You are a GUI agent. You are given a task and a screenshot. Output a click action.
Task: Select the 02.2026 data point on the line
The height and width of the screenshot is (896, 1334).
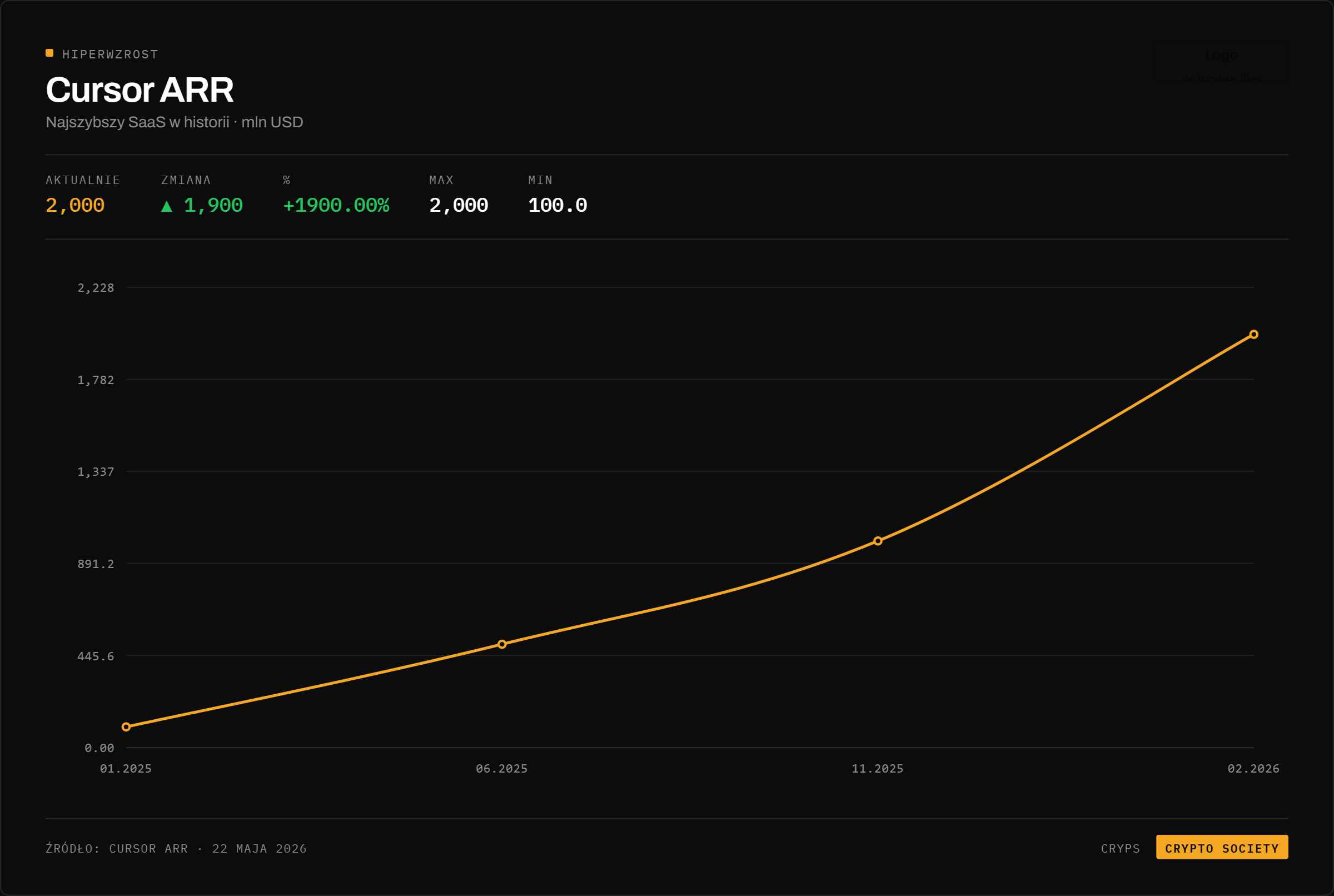pos(1253,334)
